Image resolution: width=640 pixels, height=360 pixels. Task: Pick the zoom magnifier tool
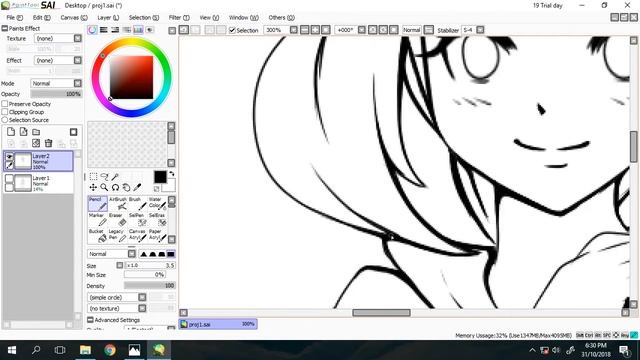104,187
